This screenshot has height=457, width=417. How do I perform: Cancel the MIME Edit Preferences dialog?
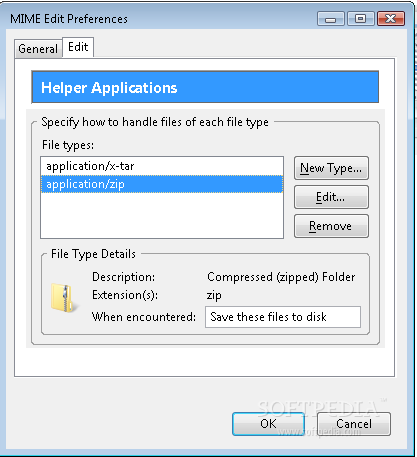click(x=354, y=424)
